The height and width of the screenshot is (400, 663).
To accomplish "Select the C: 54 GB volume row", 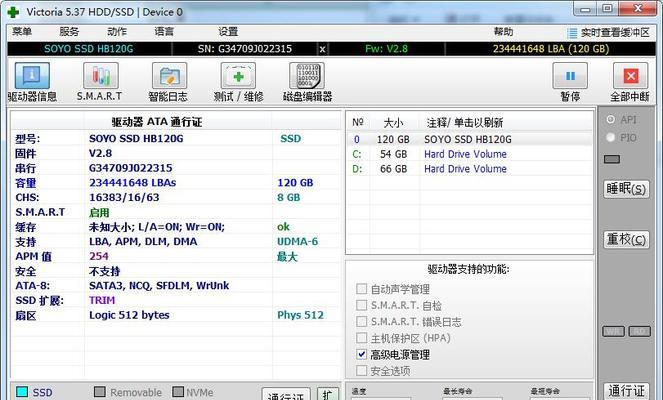I will coord(469,154).
